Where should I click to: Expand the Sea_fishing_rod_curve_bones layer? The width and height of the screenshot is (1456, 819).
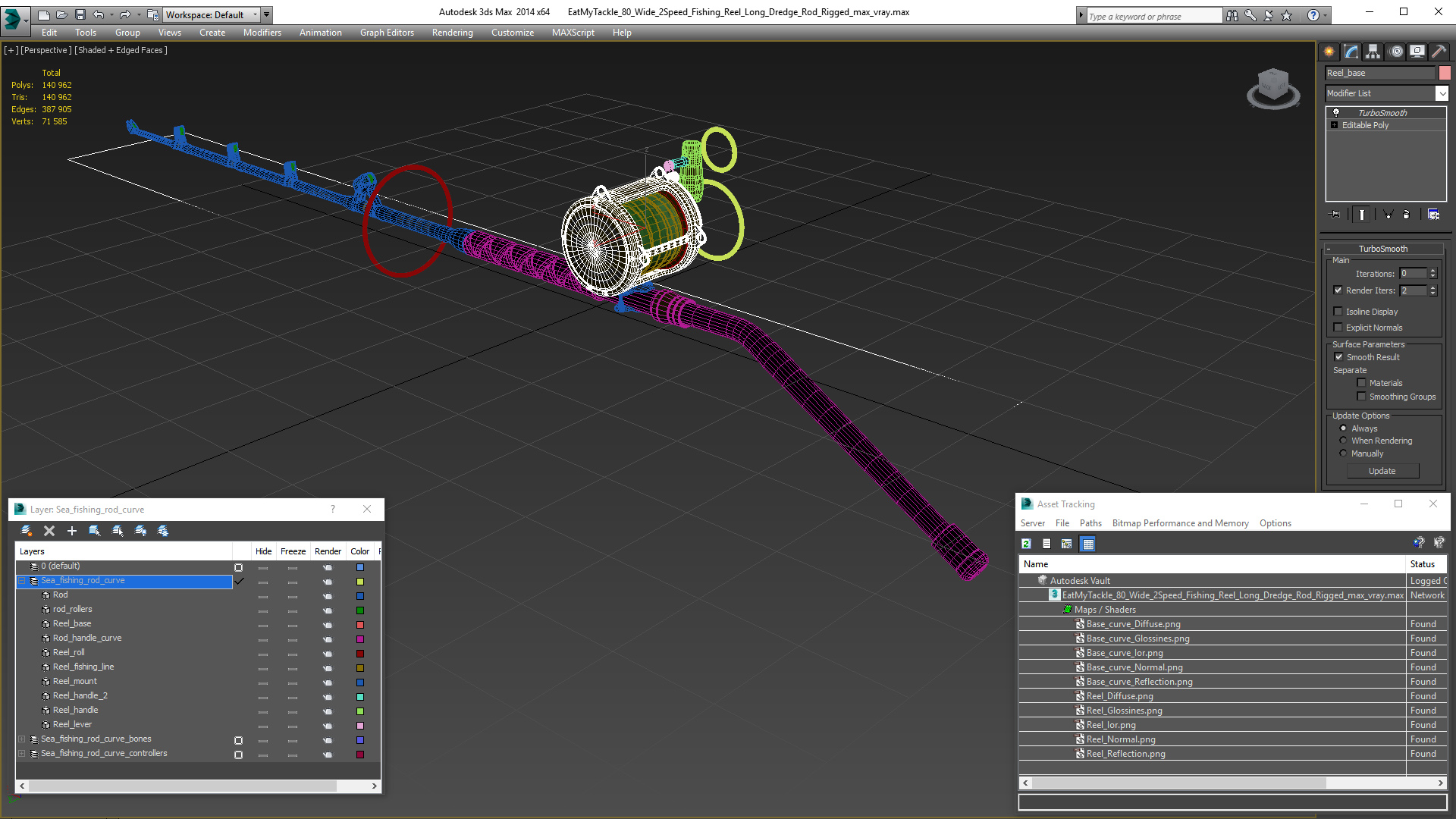(22, 739)
